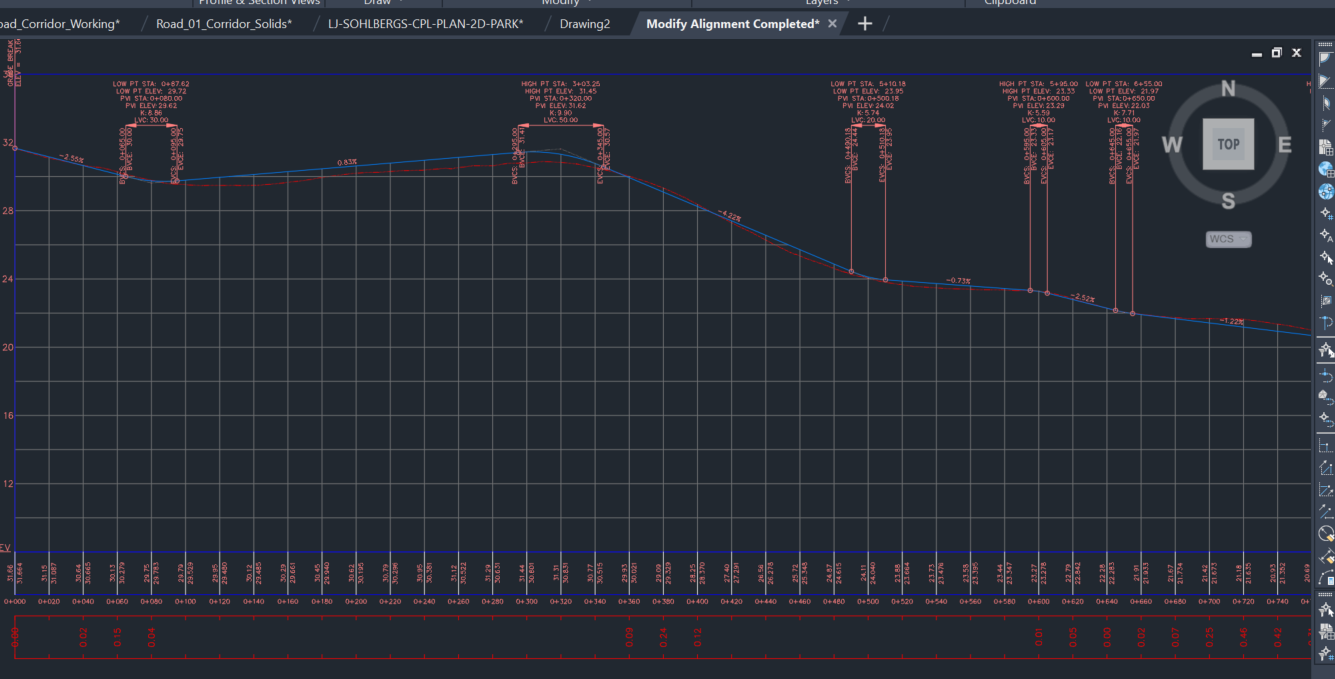The width and height of the screenshot is (1335, 679).
Task: Click the Match Radius arc icon
Action: pyautogui.click(x=1326, y=533)
